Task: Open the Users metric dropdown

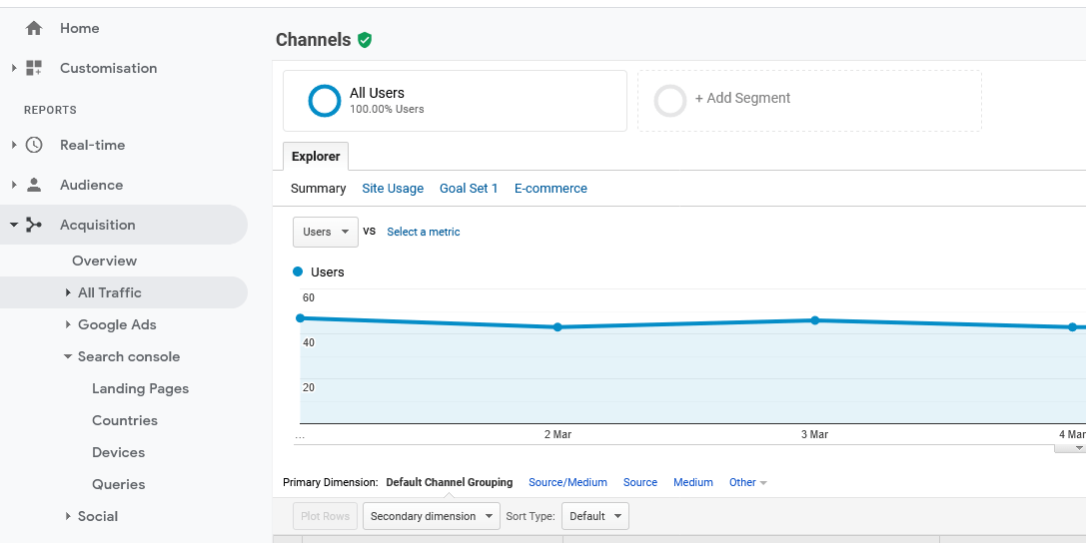Action: [x=326, y=232]
